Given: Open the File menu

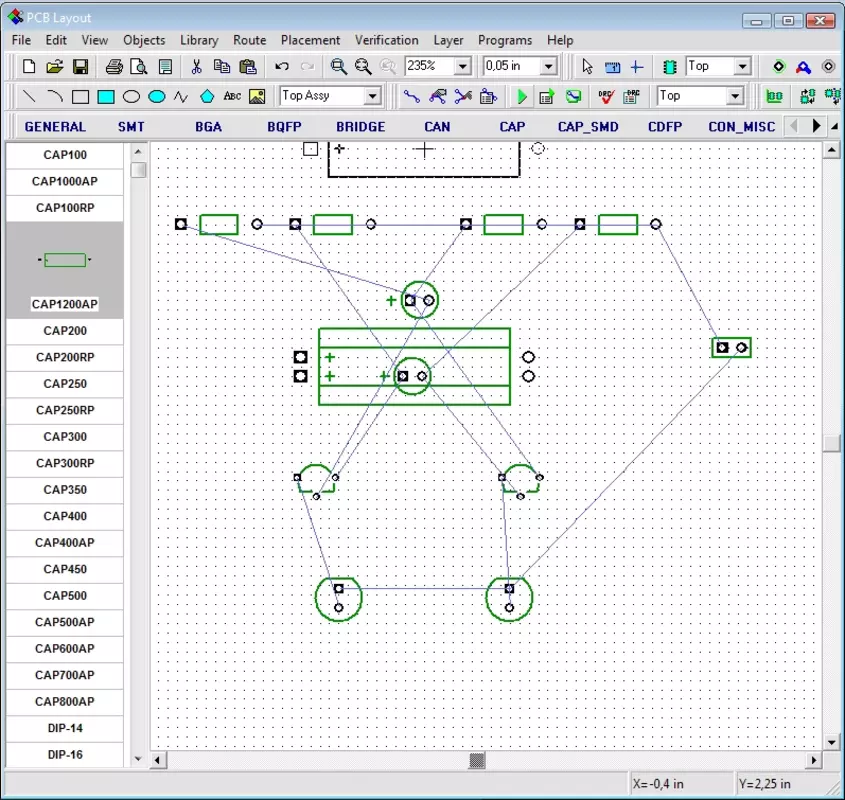Looking at the screenshot, I should (x=21, y=40).
